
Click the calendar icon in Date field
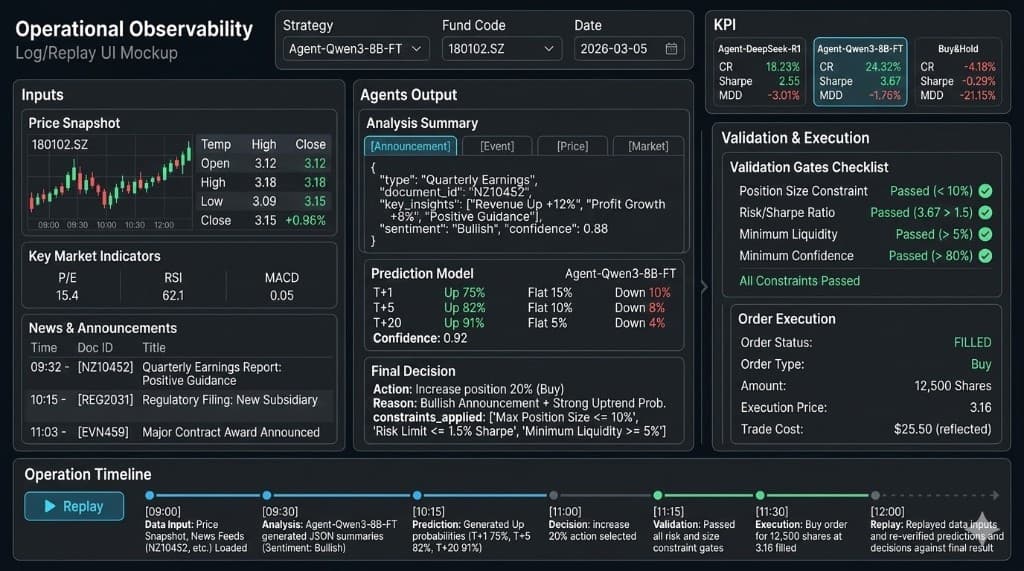(671, 48)
